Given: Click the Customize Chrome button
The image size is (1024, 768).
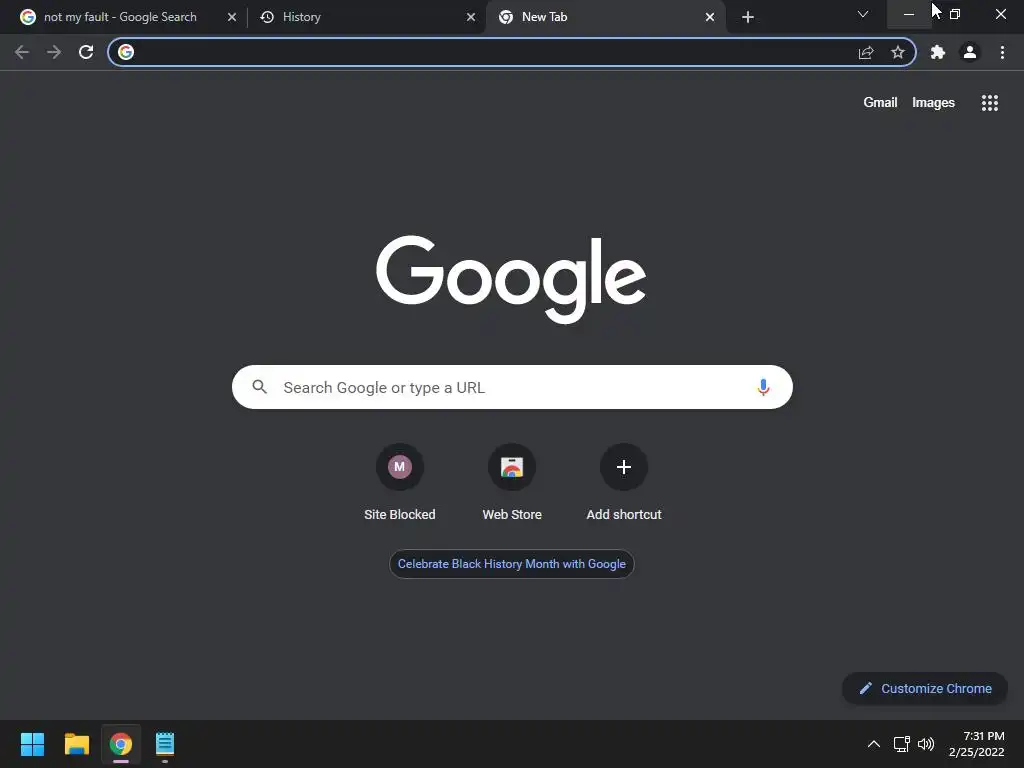Looking at the screenshot, I should pos(925,688).
